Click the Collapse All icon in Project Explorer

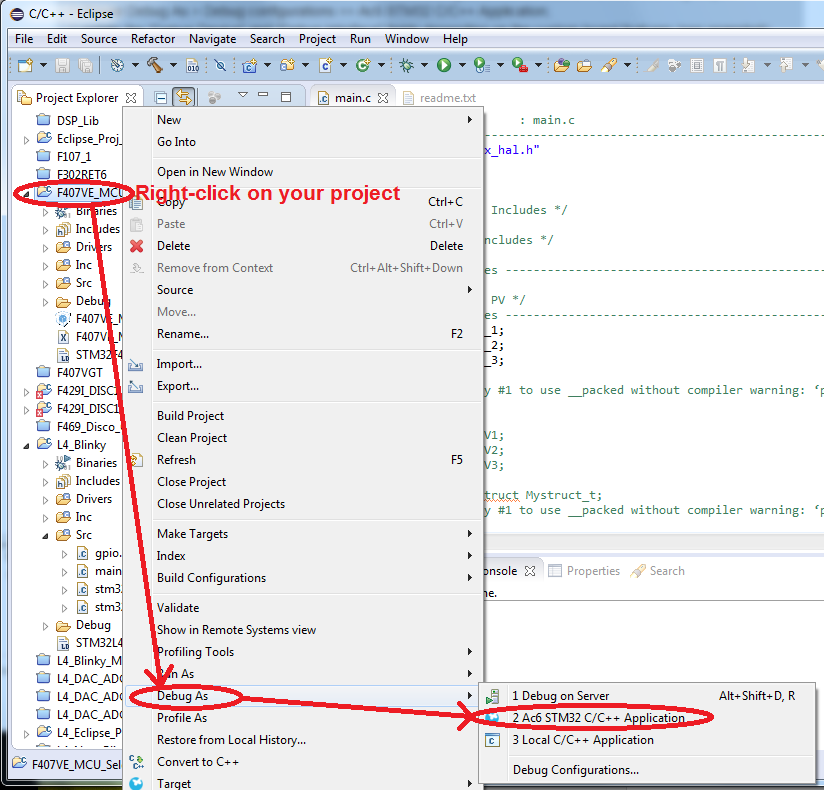click(x=161, y=98)
